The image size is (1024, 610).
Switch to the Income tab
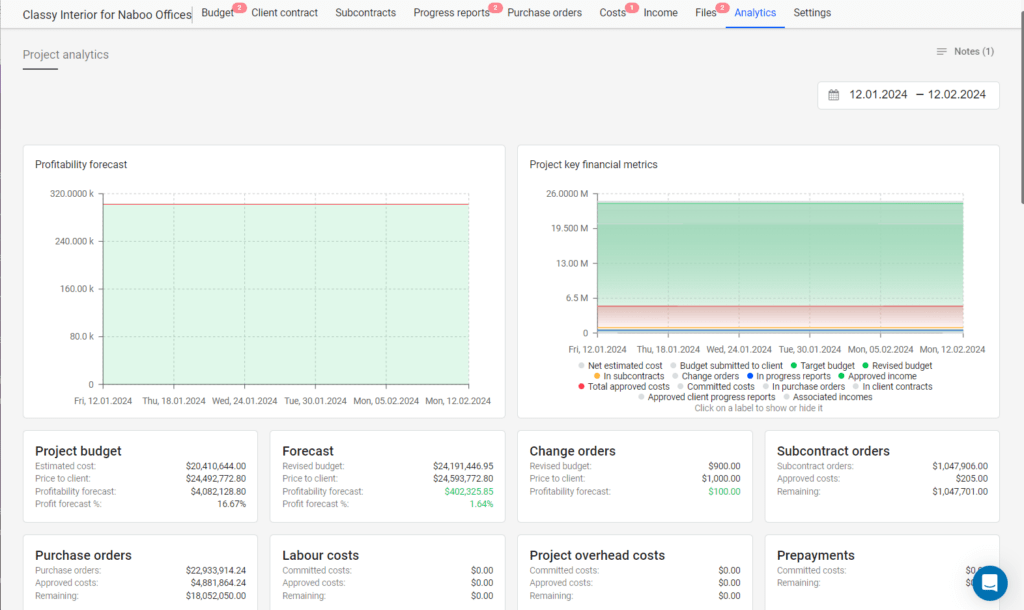[x=660, y=13]
